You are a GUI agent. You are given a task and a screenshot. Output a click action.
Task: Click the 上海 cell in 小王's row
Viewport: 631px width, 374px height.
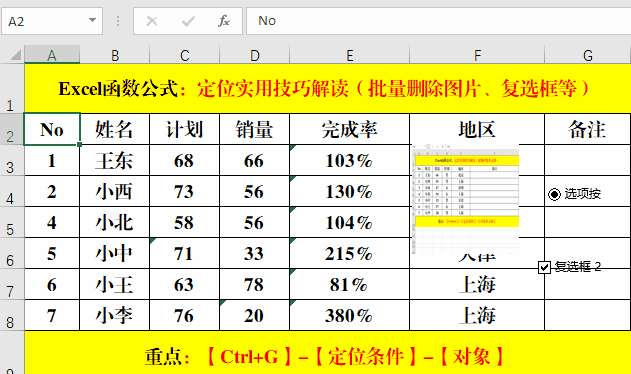[x=477, y=284]
